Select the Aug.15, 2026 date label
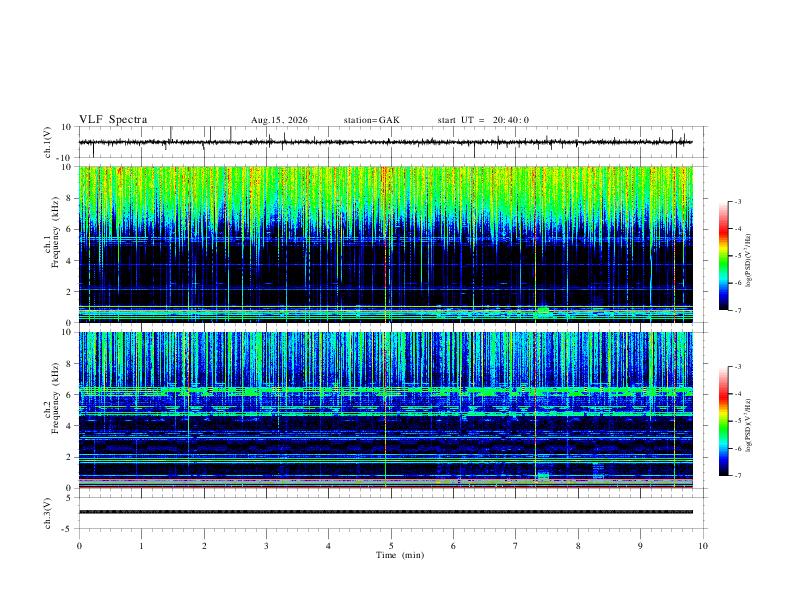The image size is (792, 612). 279,120
